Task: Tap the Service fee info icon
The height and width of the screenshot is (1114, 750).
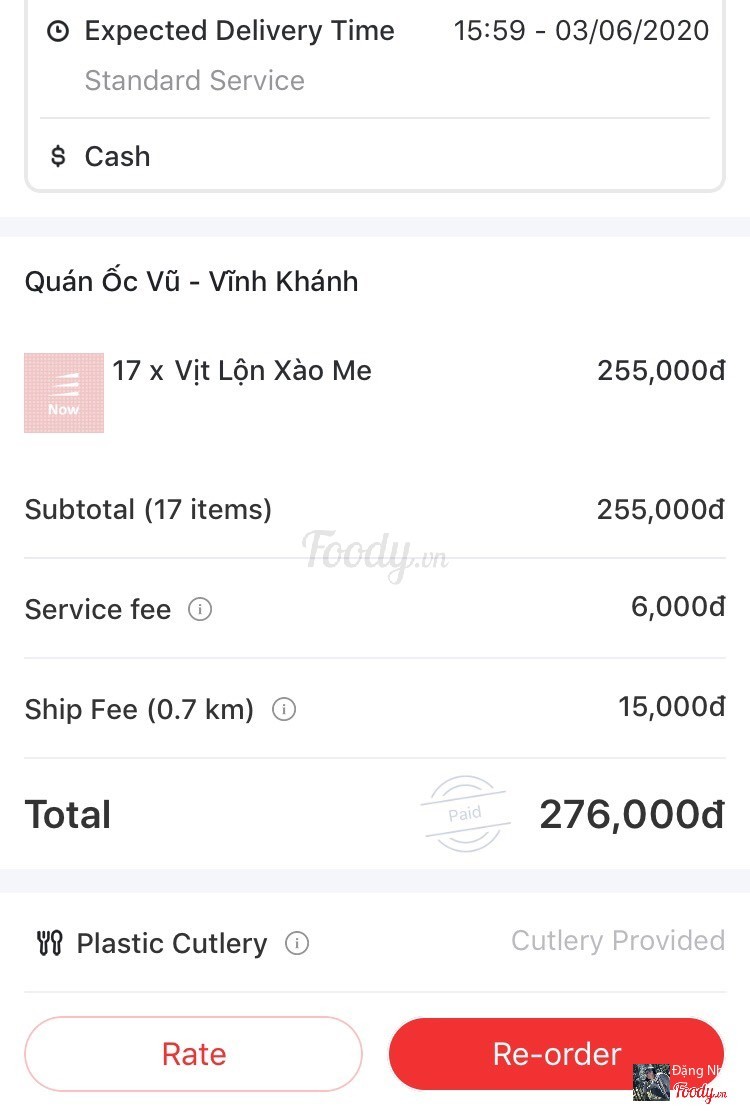Action: 200,609
